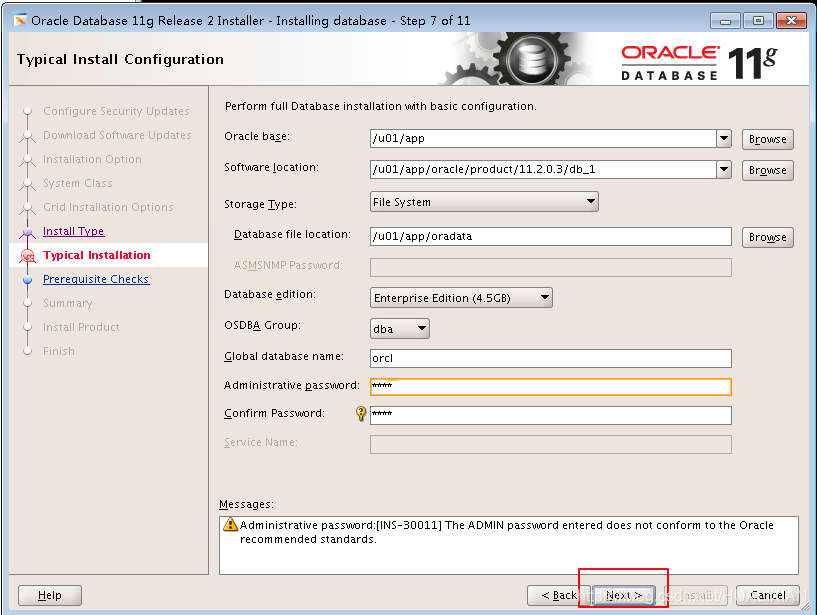817x615 pixels.
Task: Browse for the Software location
Action: click(x=768, y=170)
